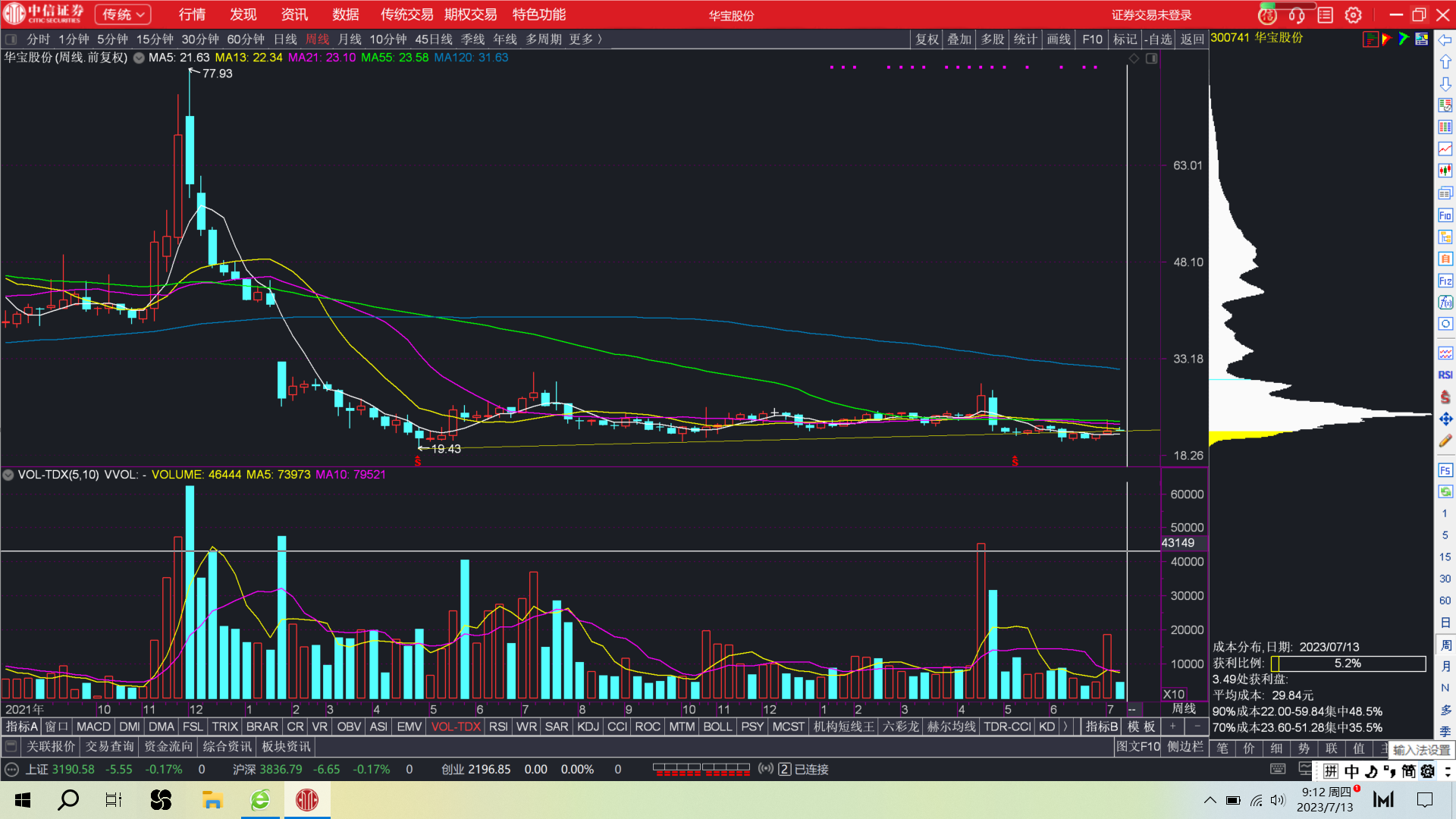Screen dimensions: 1456x819
Task: Click the 复权 button
Action: tap(927, 39)
